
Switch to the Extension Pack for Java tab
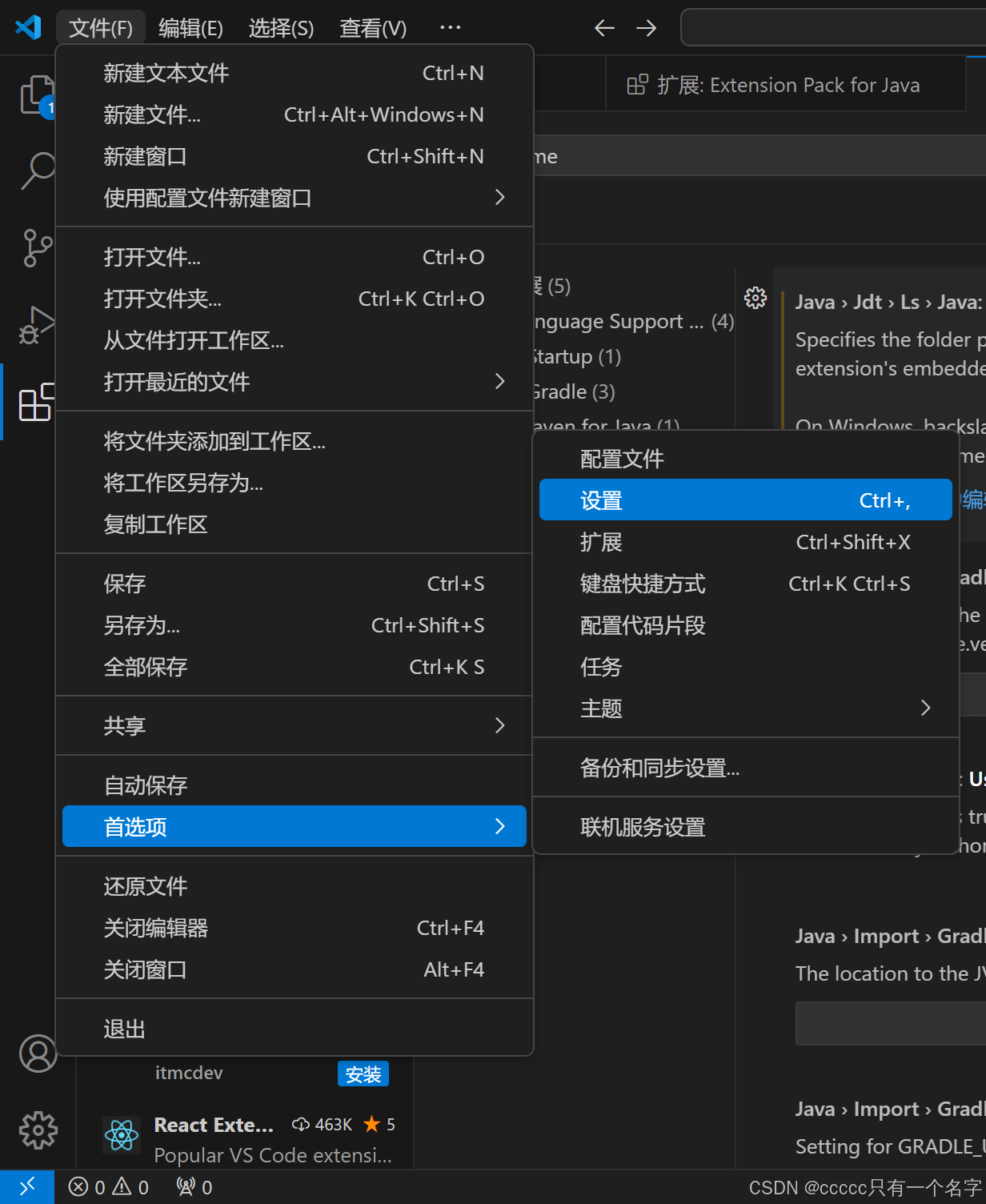coord(786,84)
